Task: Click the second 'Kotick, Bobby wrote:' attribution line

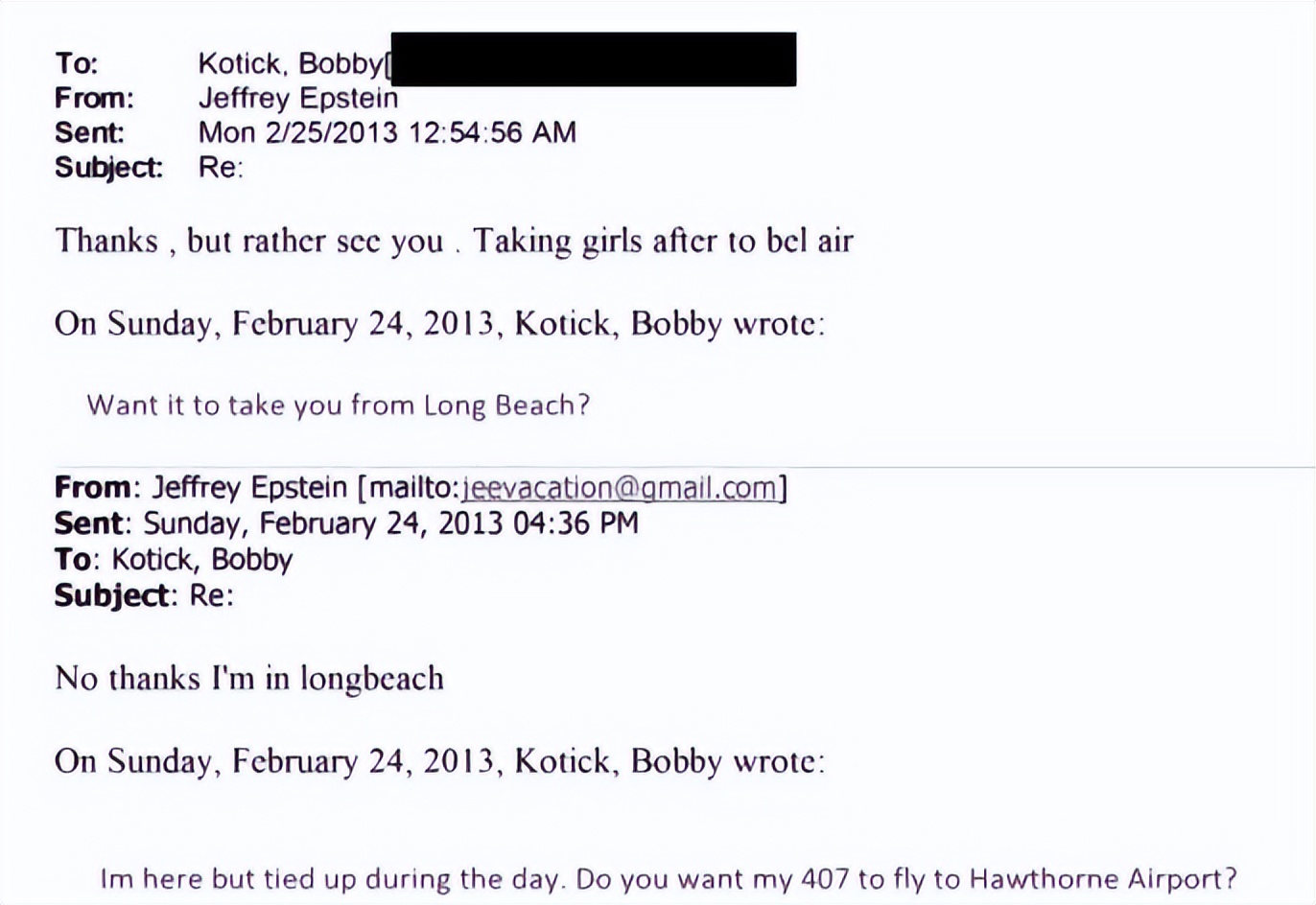Action: click(x=439, y=760)
